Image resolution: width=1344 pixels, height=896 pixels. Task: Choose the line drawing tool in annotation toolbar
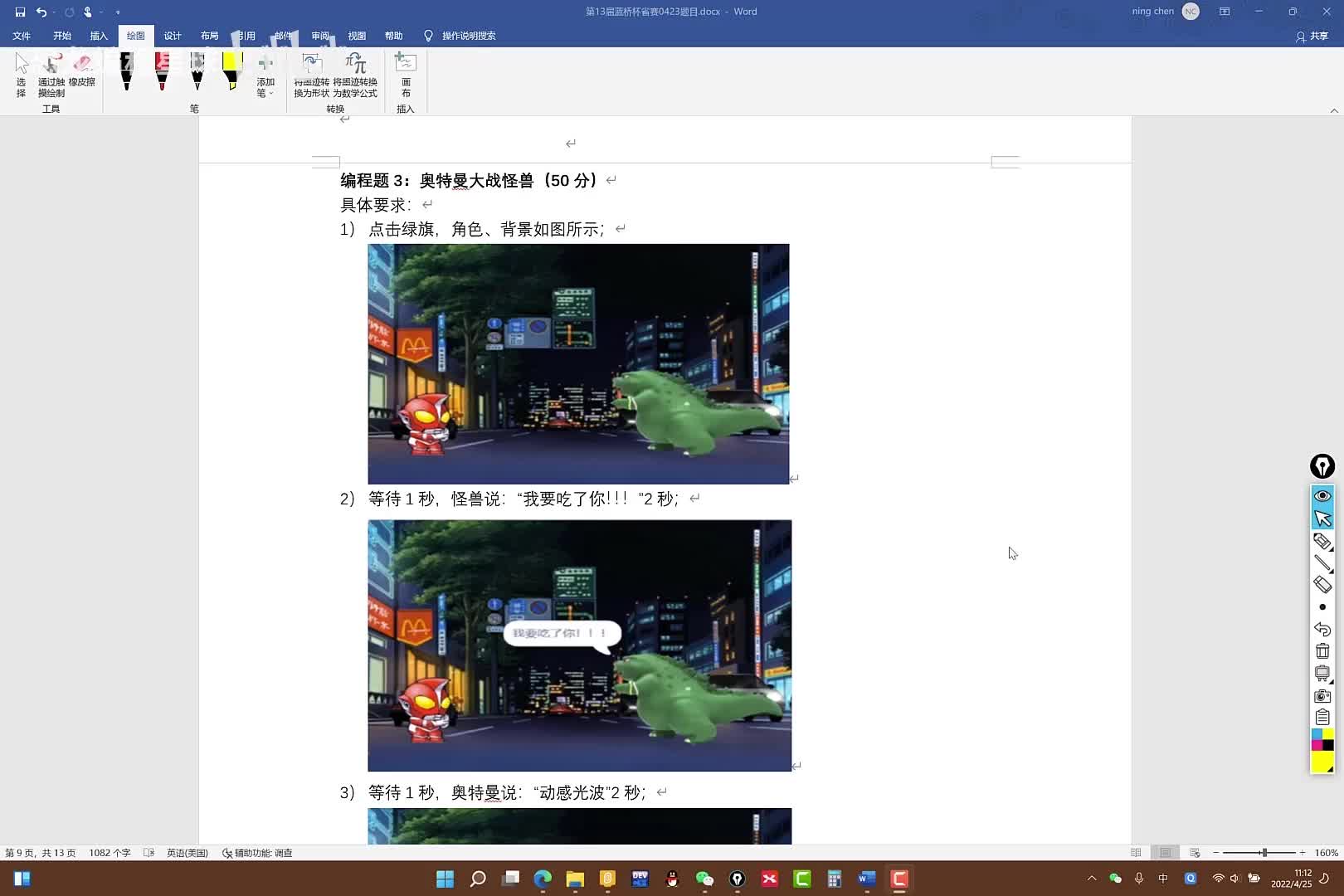coord(1322,563)
